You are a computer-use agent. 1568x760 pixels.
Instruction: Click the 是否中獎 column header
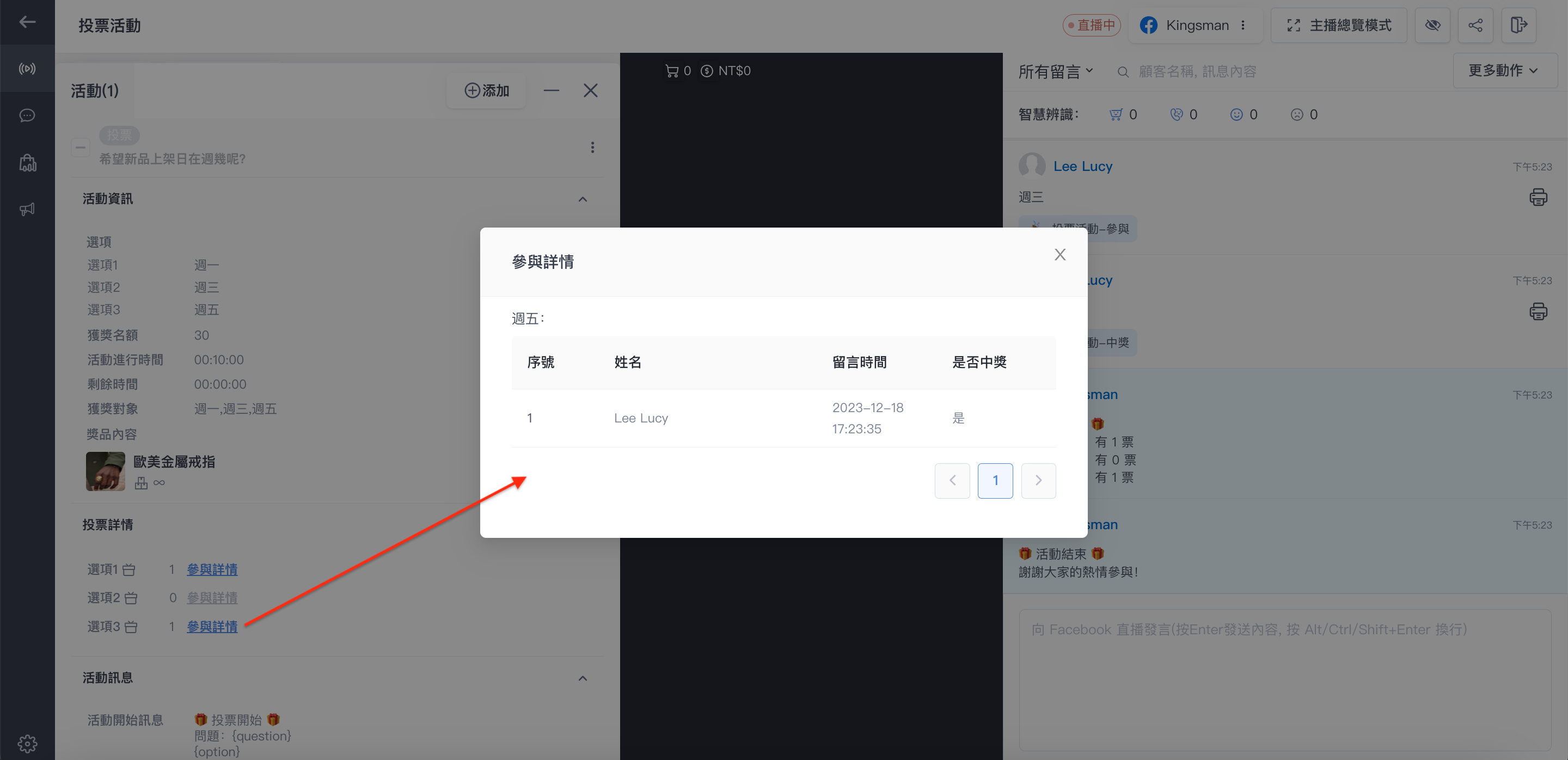click(x=979, y=363)
